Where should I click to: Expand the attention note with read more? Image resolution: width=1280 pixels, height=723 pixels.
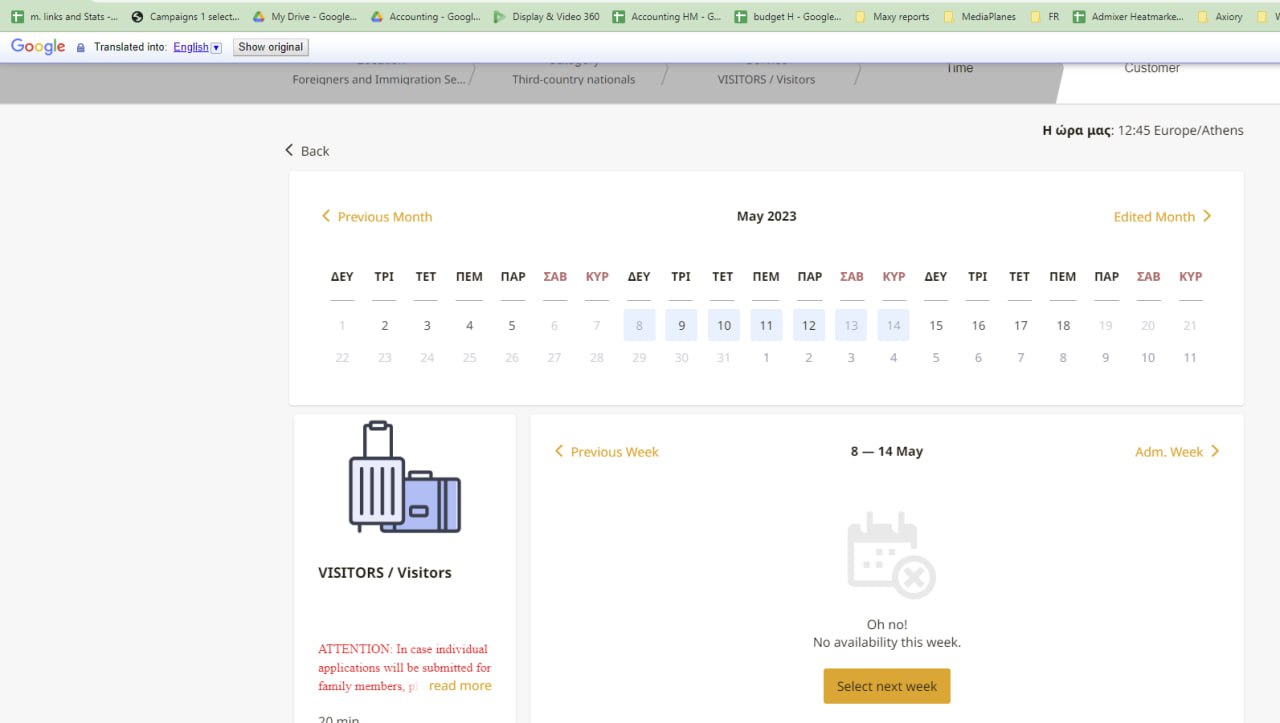coord(460,686)
